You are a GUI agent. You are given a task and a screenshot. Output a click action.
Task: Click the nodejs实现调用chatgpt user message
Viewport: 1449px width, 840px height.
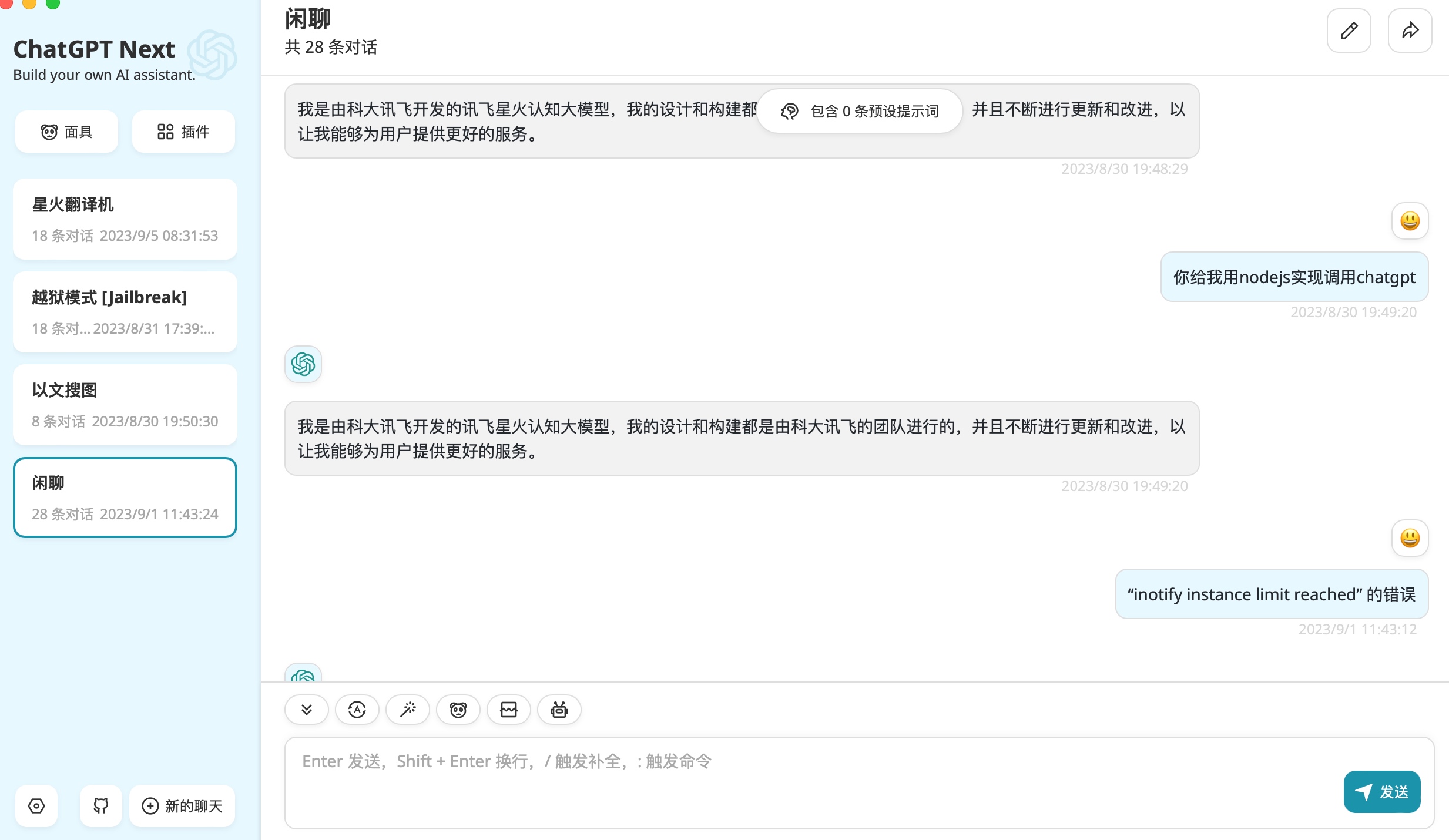click(1294, 277)
